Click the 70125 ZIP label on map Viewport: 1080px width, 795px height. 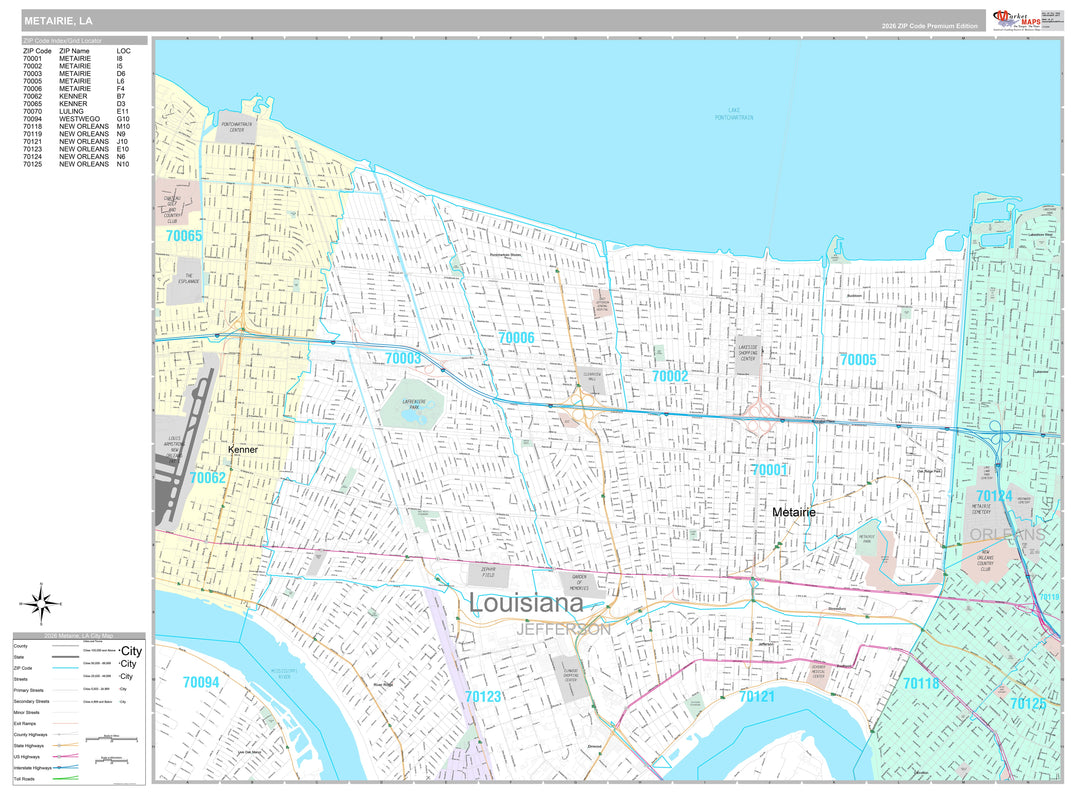point(1028,703)
